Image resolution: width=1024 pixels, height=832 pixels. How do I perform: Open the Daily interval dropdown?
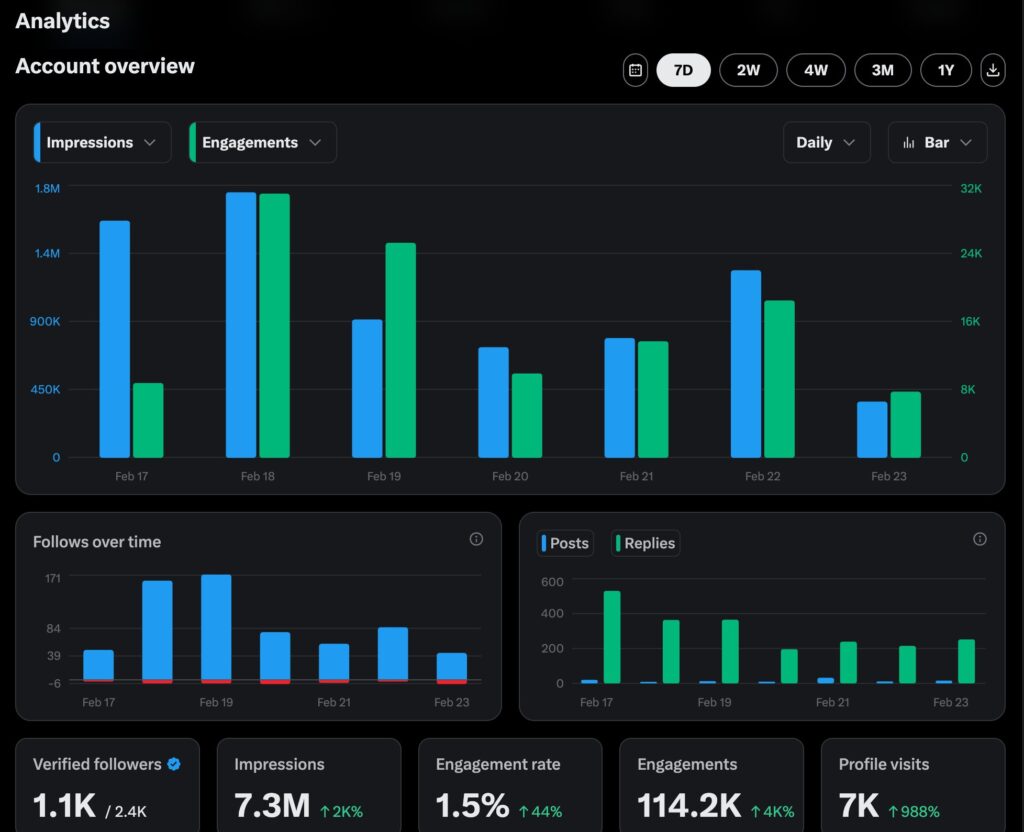click(x=826, y=142)
